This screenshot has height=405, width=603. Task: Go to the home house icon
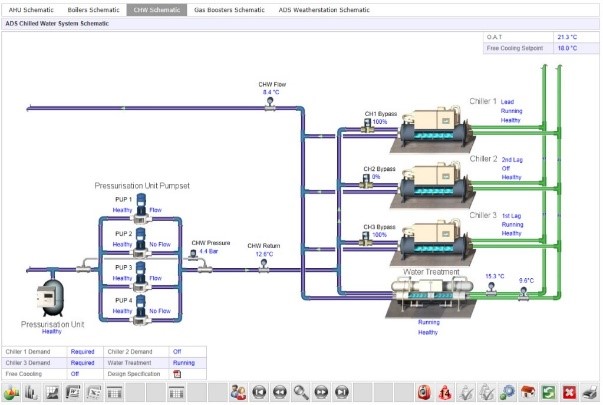(x=528, y=392)
